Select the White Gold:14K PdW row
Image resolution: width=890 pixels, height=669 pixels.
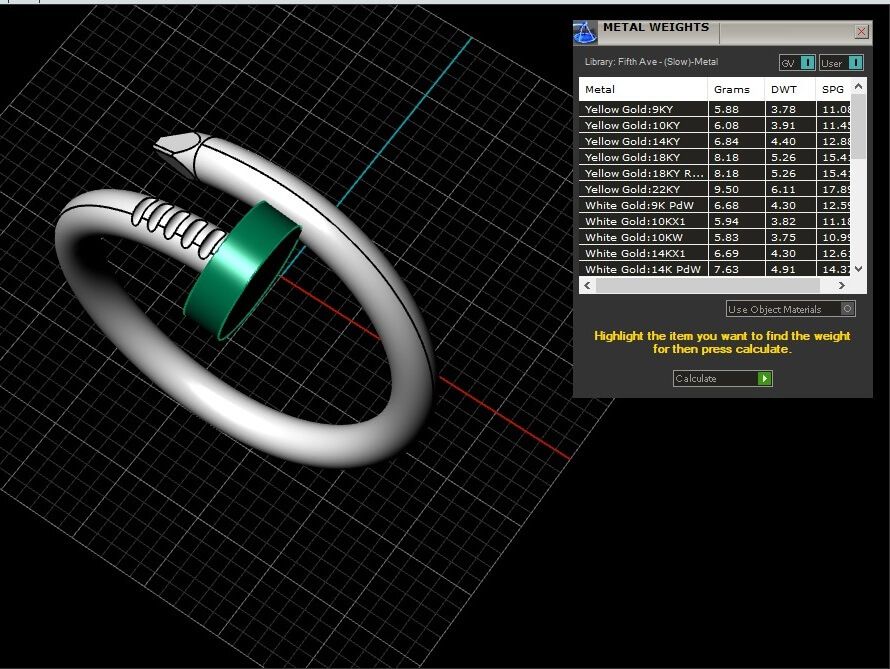[715, 269]
